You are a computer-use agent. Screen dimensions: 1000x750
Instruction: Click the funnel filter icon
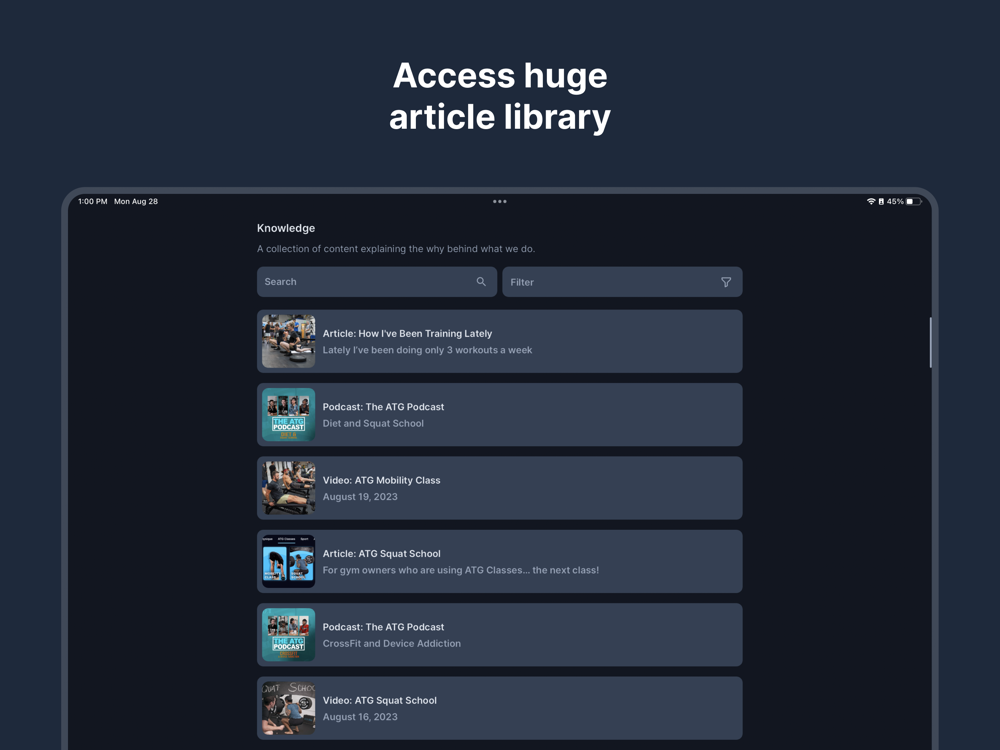(726, 282)
